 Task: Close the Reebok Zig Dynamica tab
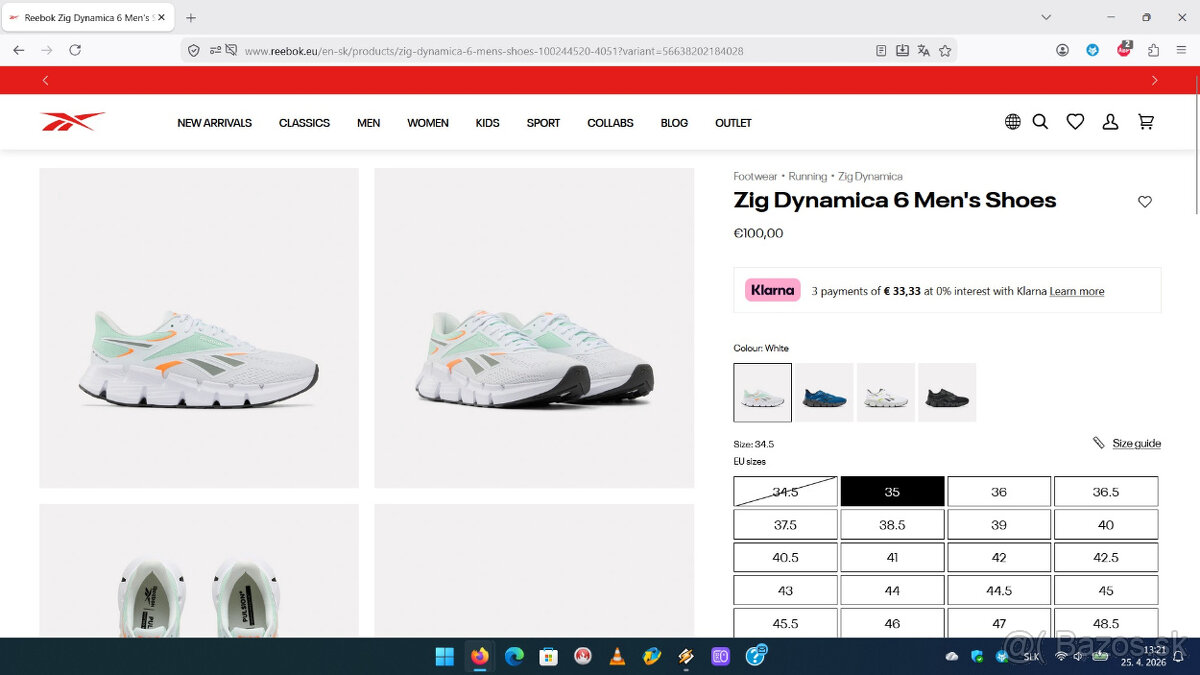[x=161, y=17]
